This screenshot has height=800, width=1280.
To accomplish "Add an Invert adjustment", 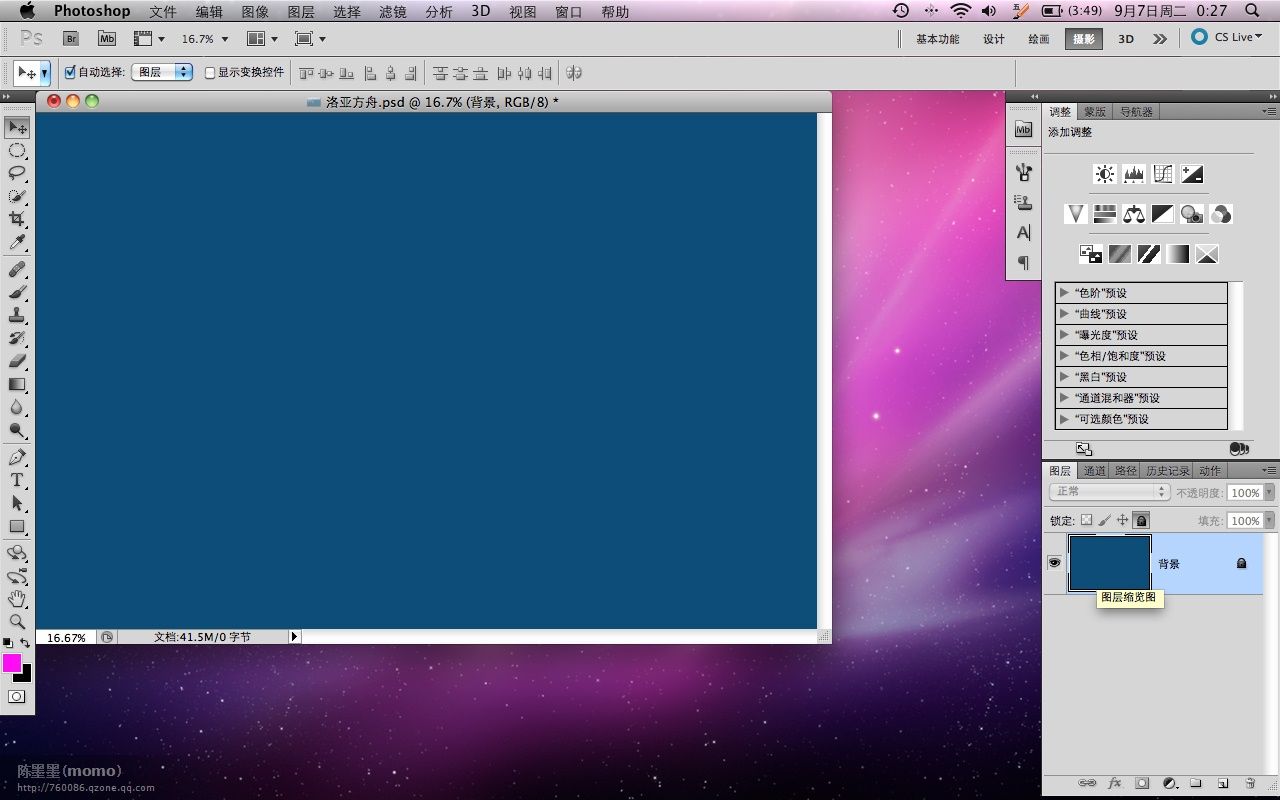I will point(1090,254).
